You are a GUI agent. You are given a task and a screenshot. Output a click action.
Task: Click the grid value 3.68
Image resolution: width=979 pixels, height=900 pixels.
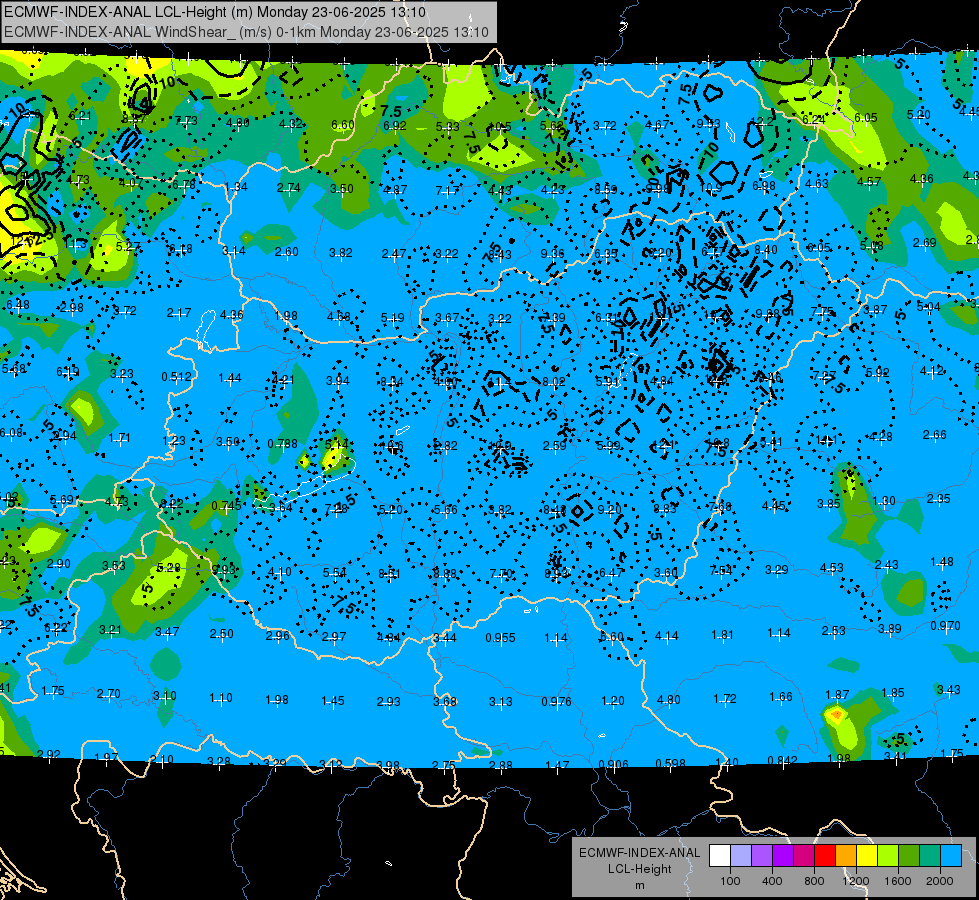point(445,701)
